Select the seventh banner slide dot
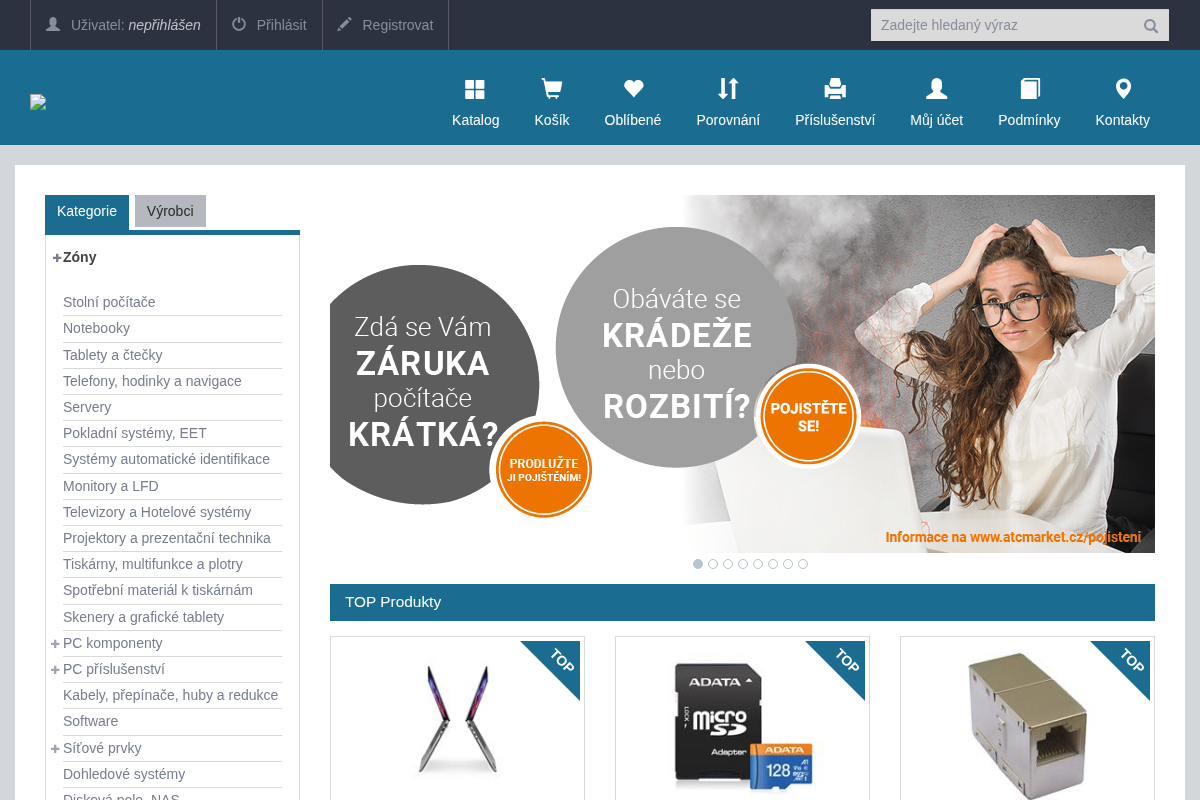Image resolution: width=1200 pixels, height=800 pixels. coord(788,564)
